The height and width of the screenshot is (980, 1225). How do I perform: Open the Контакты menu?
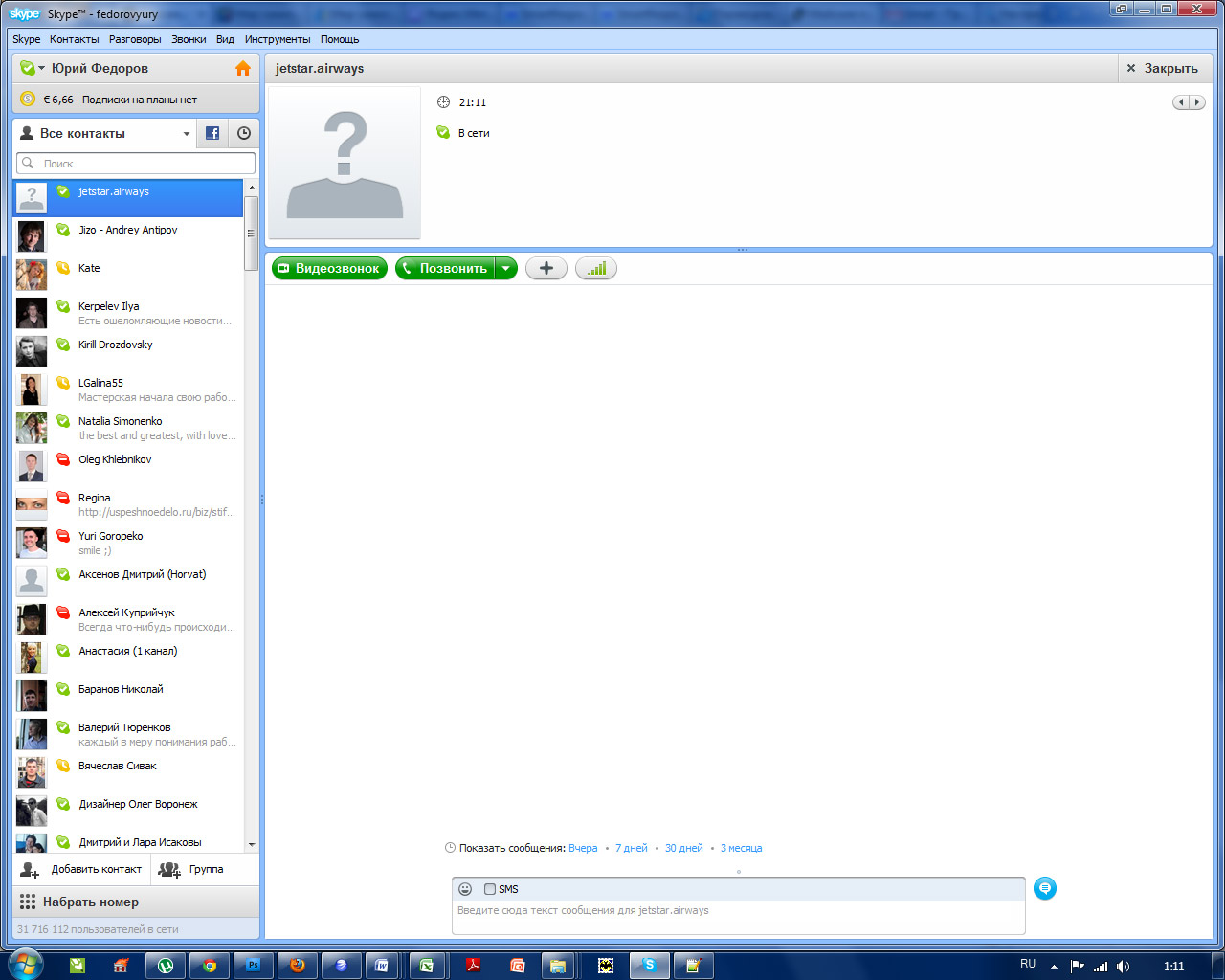coord(75,39)
